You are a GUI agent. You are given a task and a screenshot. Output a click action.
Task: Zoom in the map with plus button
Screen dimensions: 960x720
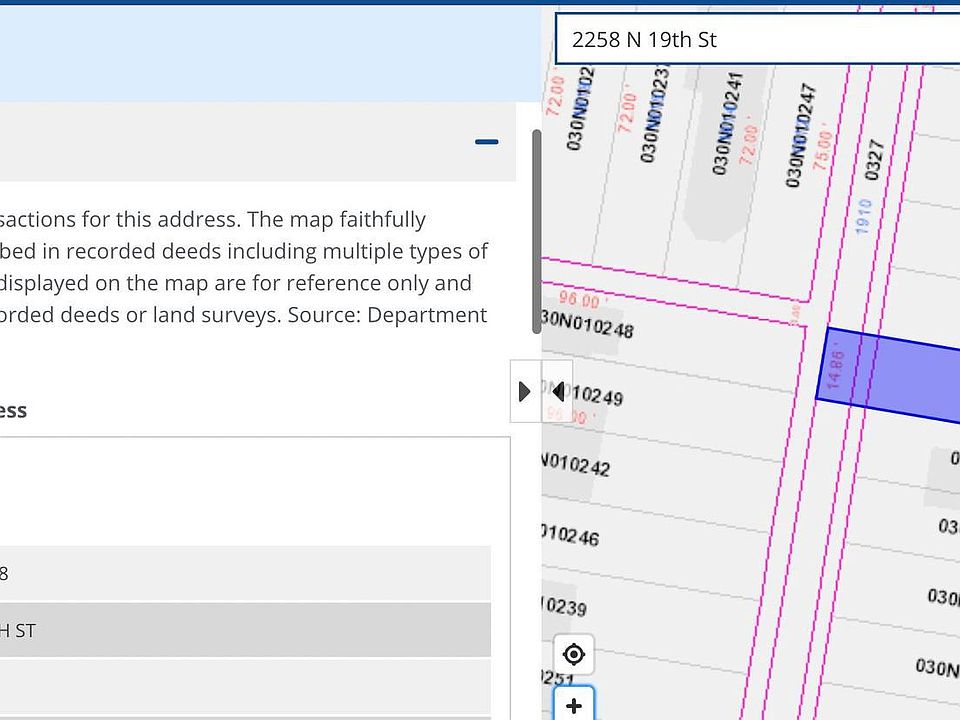pyautogui.click(x=574, y=704)
